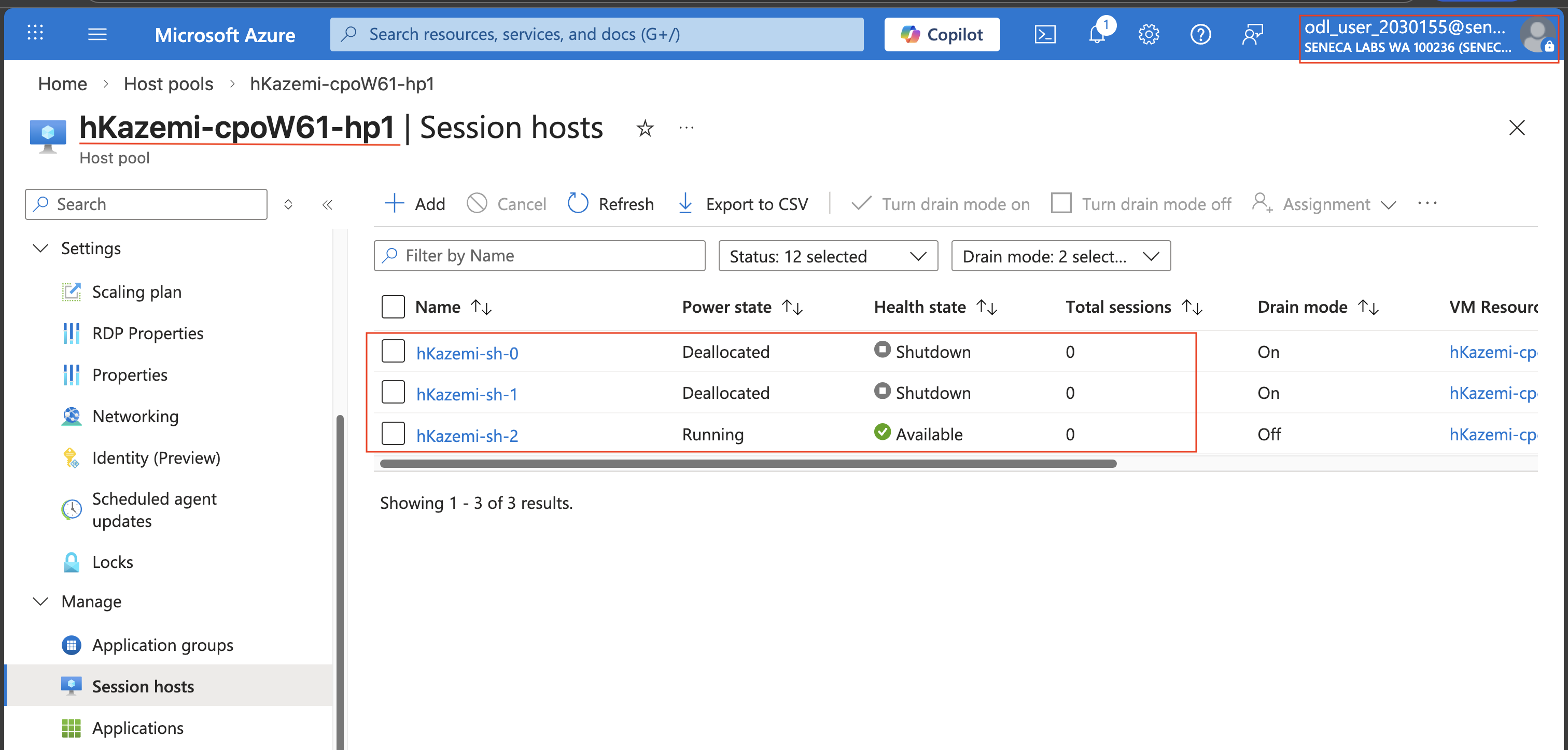Open more options ellipsis beside page title
The height and width of the screenshot is (750, 1568).
point(686,128)
